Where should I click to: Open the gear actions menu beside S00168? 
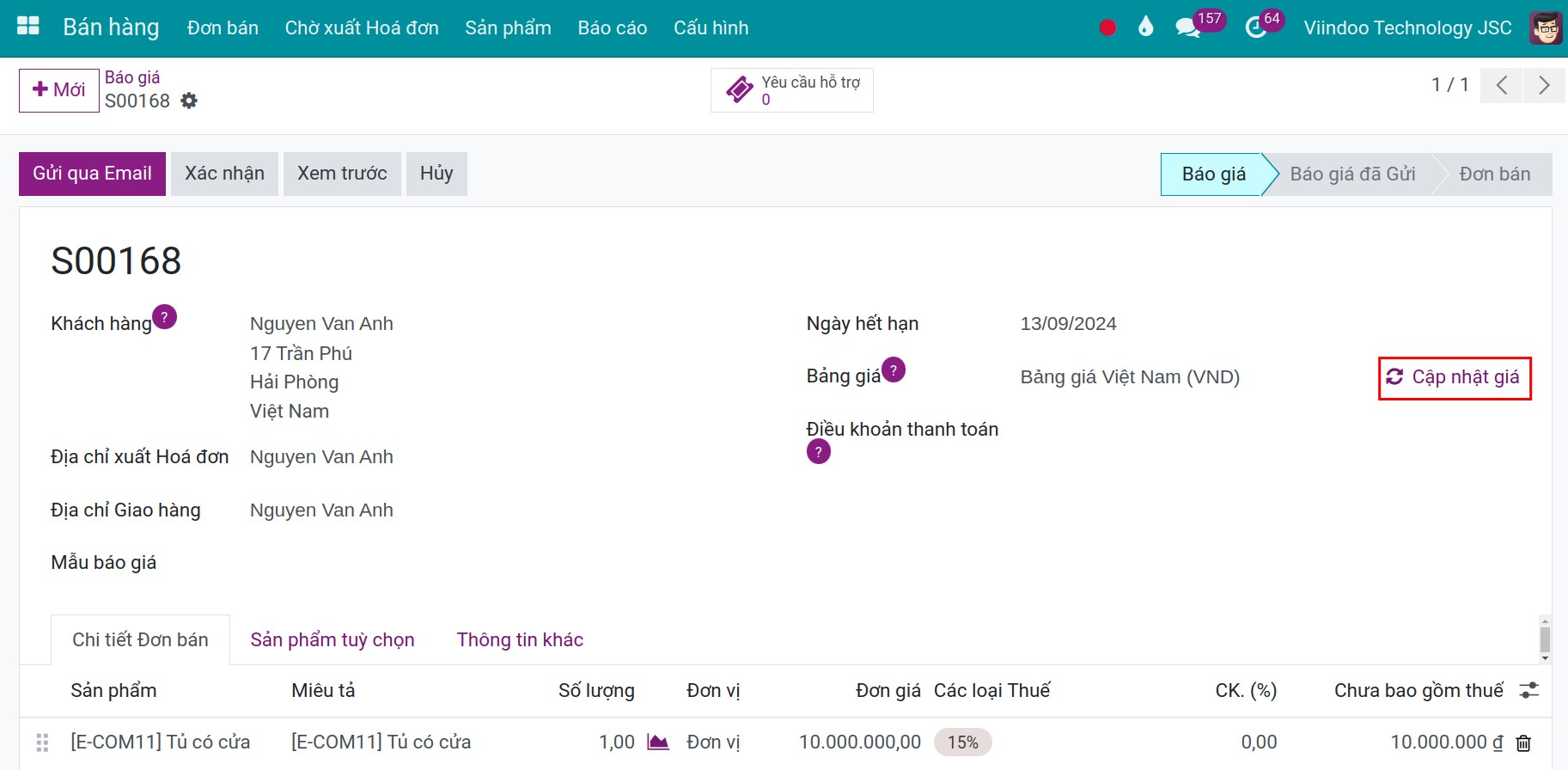point(189,101)
